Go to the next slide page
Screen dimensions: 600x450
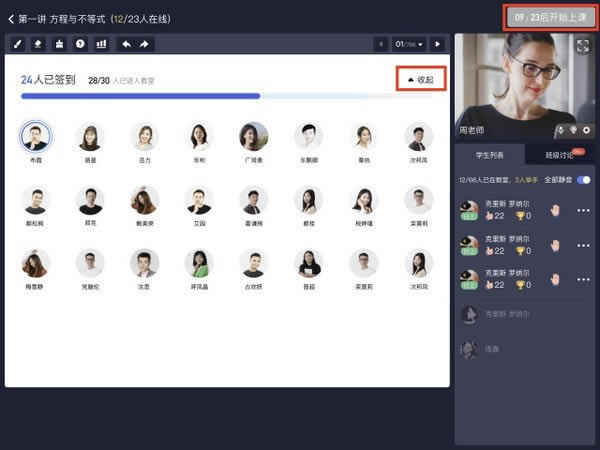tap(437, 44)
